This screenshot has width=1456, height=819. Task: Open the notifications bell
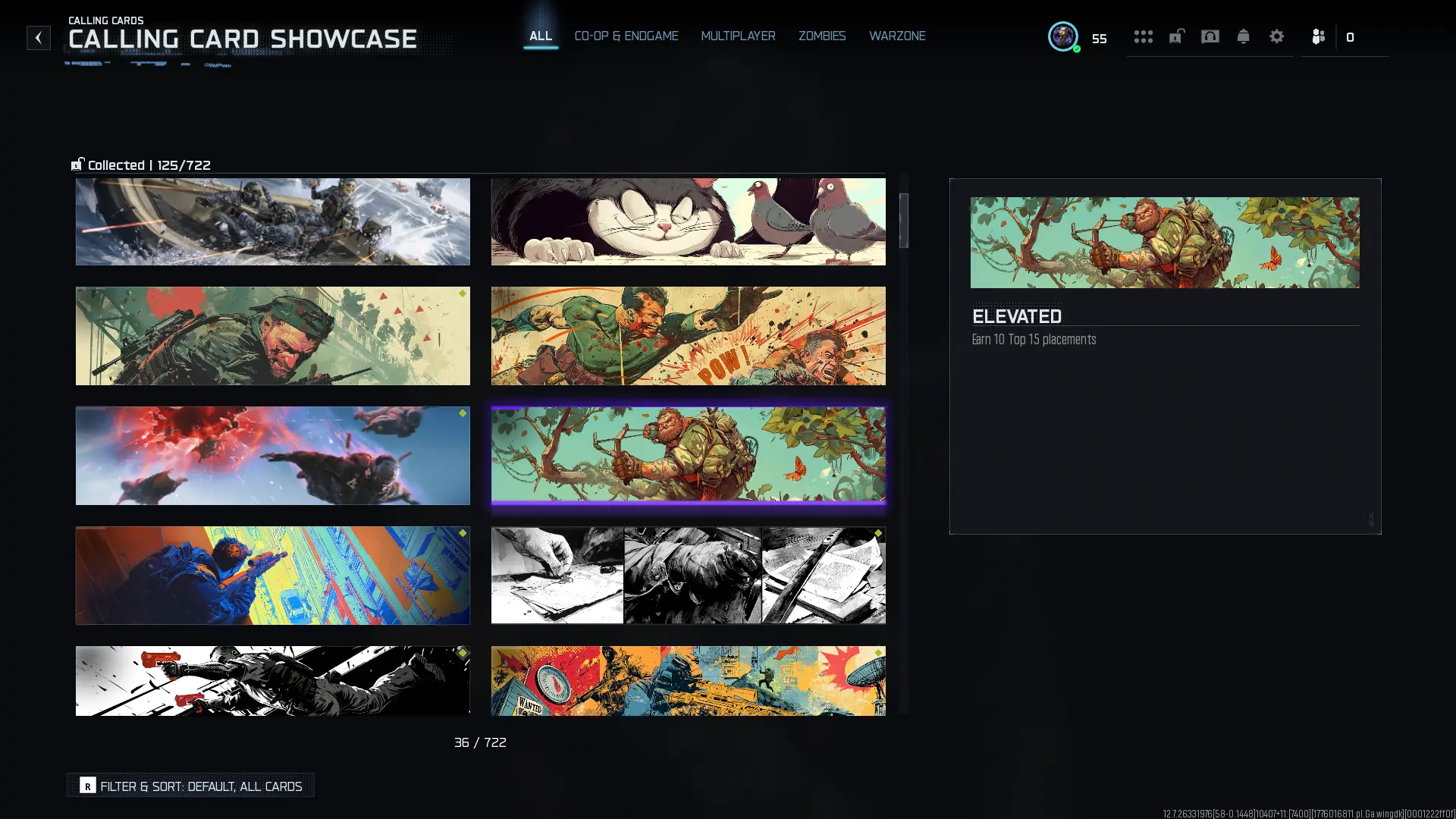click(1243, 36)
